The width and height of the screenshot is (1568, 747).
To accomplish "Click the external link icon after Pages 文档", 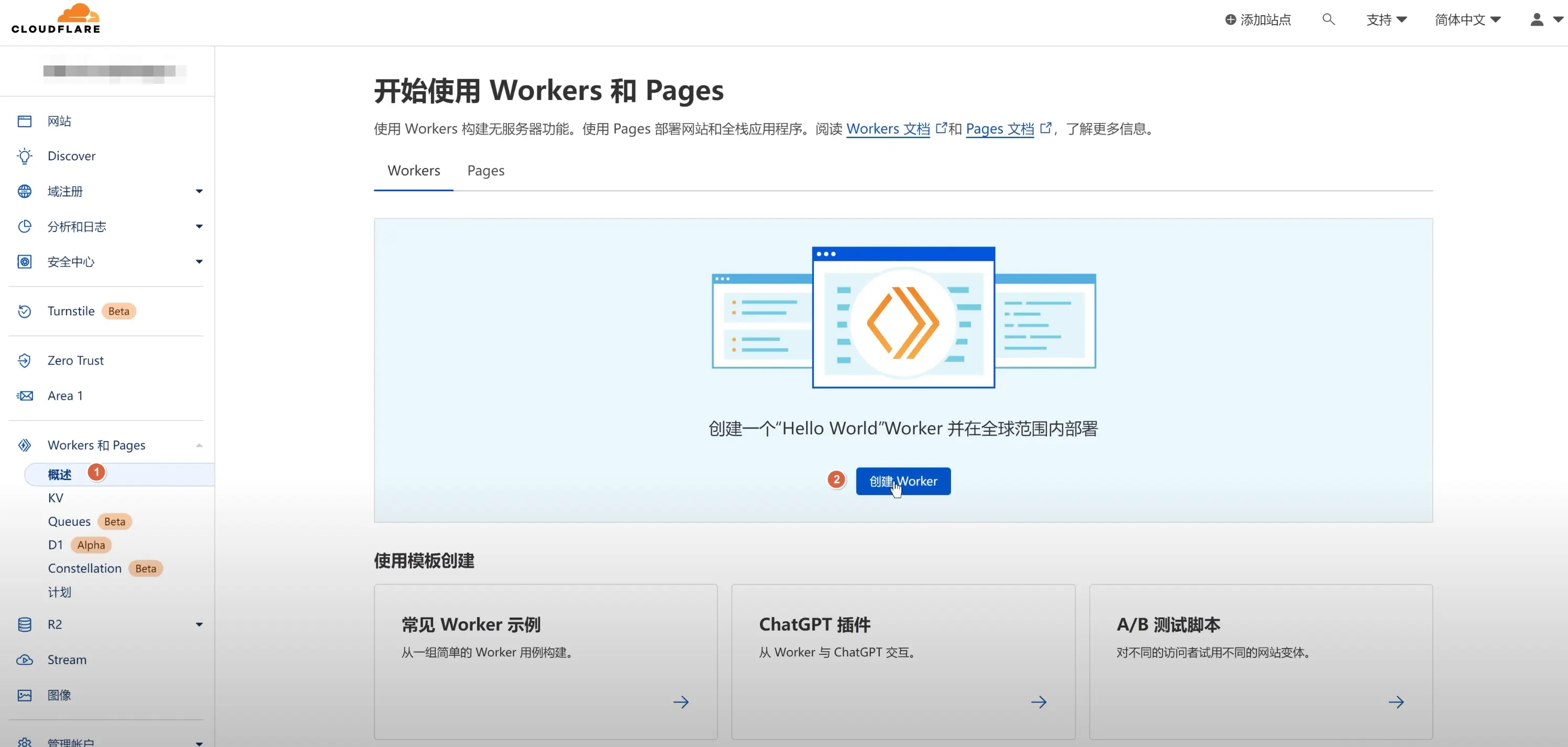I will (1045, 128).
